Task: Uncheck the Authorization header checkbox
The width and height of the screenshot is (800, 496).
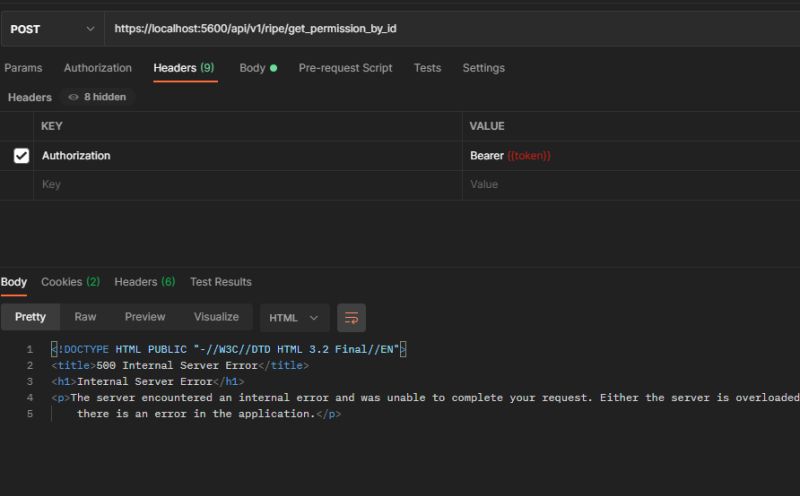Action: pyautogui.click(x=21, y=156)
